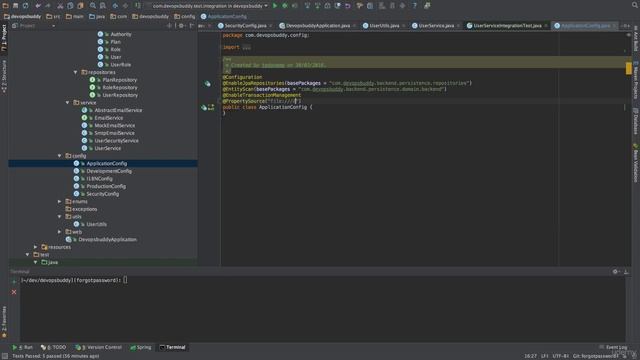The width and height of the screenshot is (640, 360).
Task: Toggle Ant Build side panel tab
Action: click(636, 39)
